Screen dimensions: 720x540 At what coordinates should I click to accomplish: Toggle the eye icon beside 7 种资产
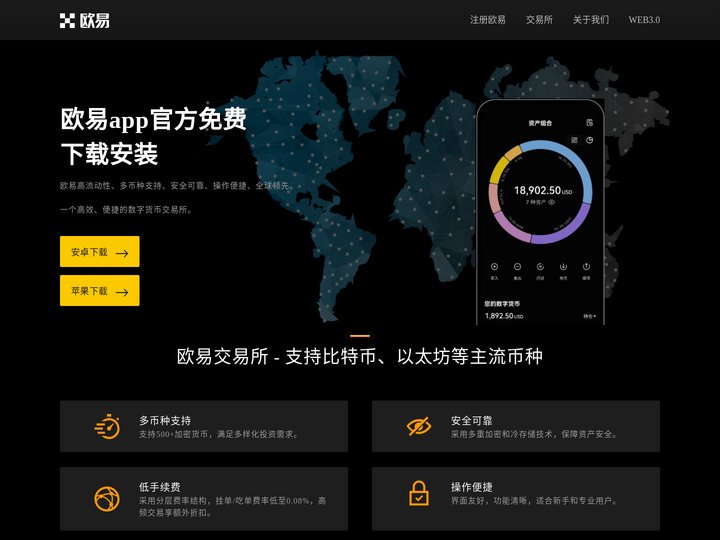[551, 202]
